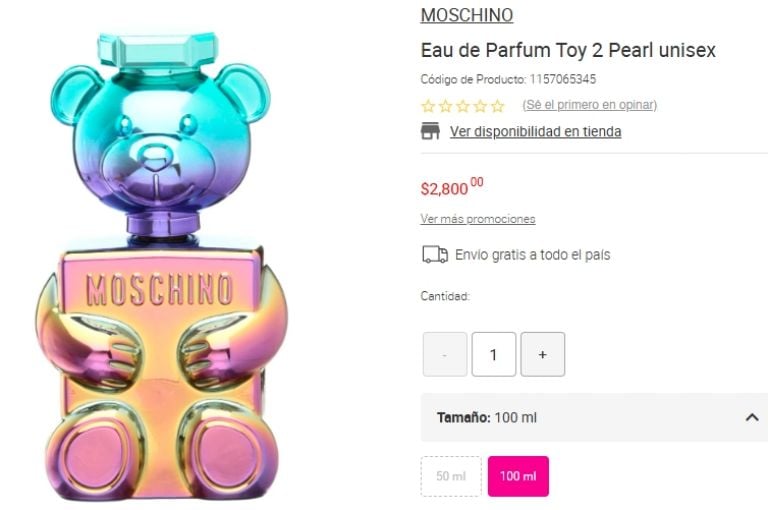Open Ver más promociones link
768x510 pixels.
point(477,219)
